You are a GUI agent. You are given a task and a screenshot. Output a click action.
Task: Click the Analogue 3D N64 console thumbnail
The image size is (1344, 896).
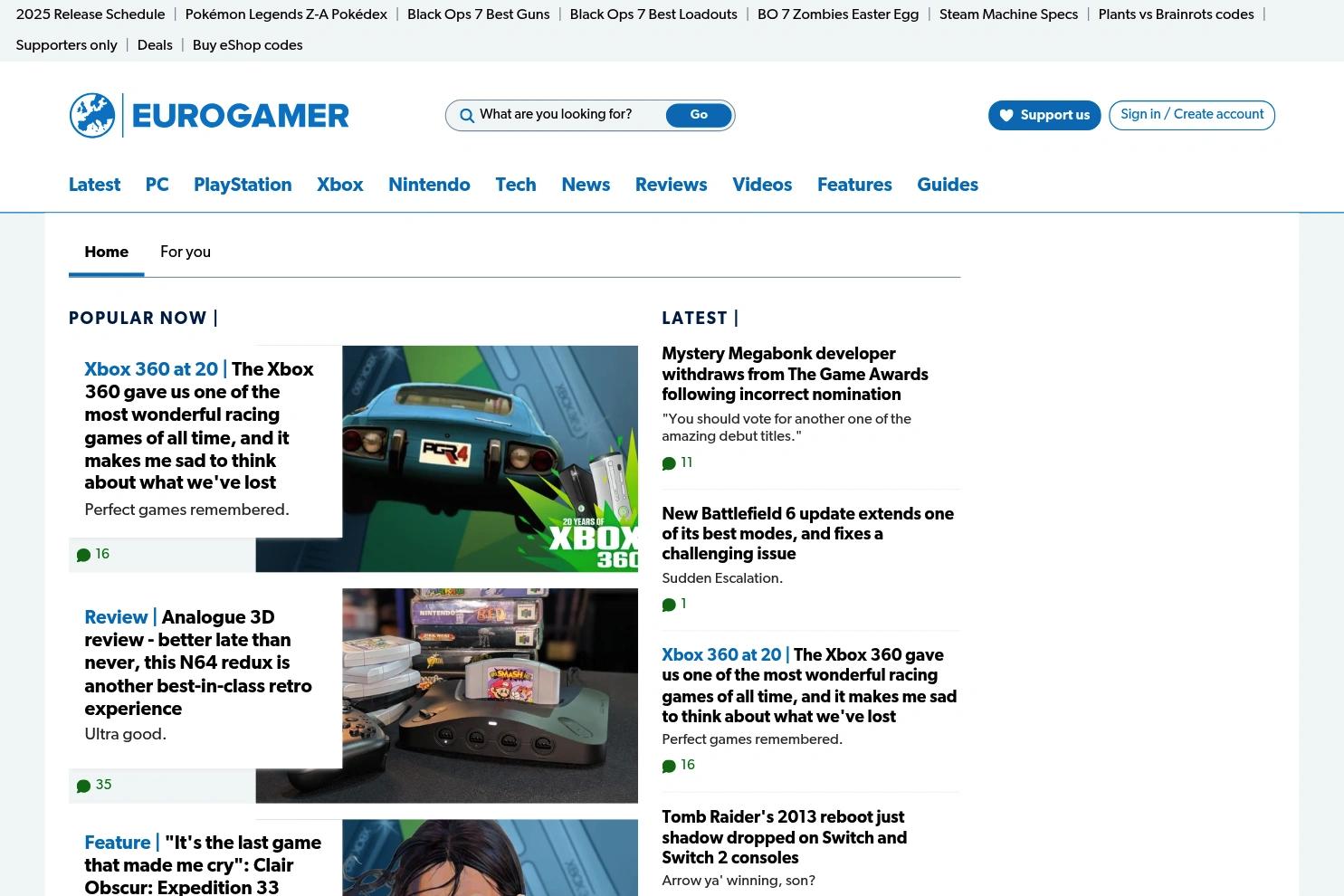(x=490, y=696)
